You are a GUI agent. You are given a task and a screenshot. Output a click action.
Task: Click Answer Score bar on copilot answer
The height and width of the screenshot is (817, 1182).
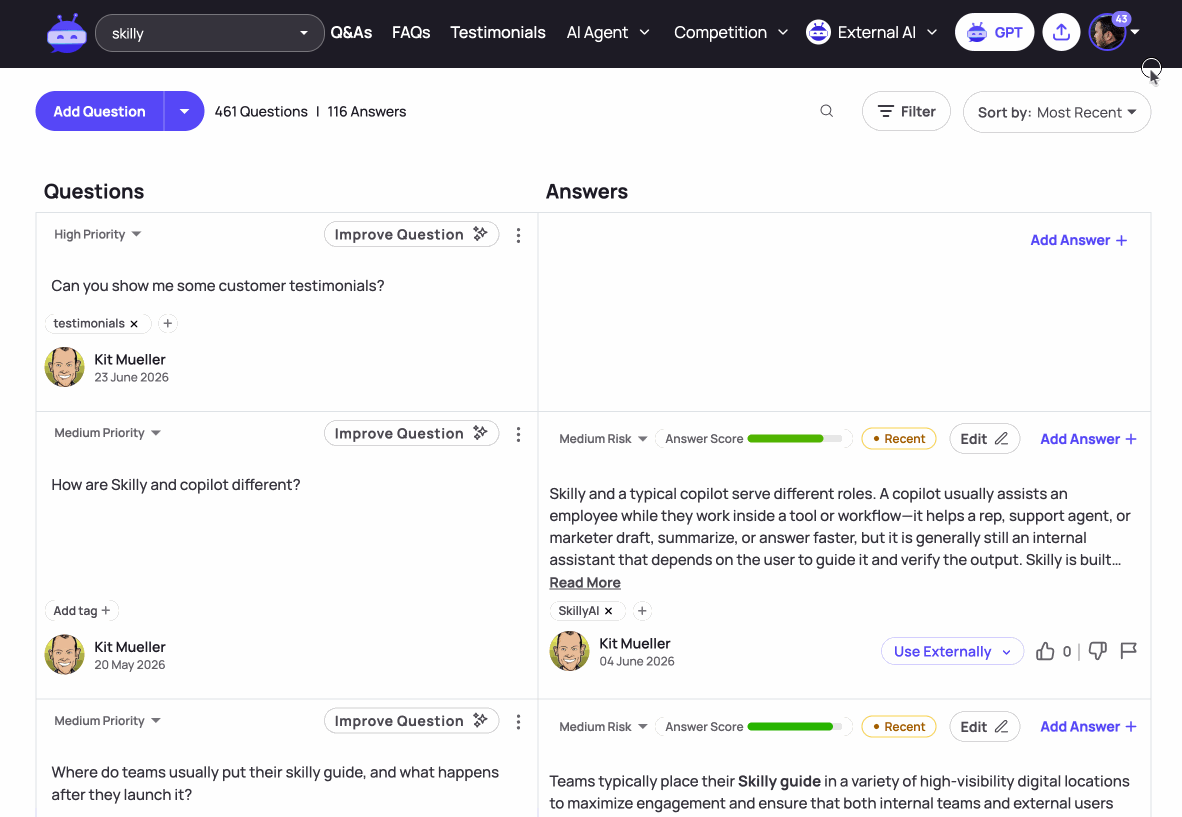point(795,439)
